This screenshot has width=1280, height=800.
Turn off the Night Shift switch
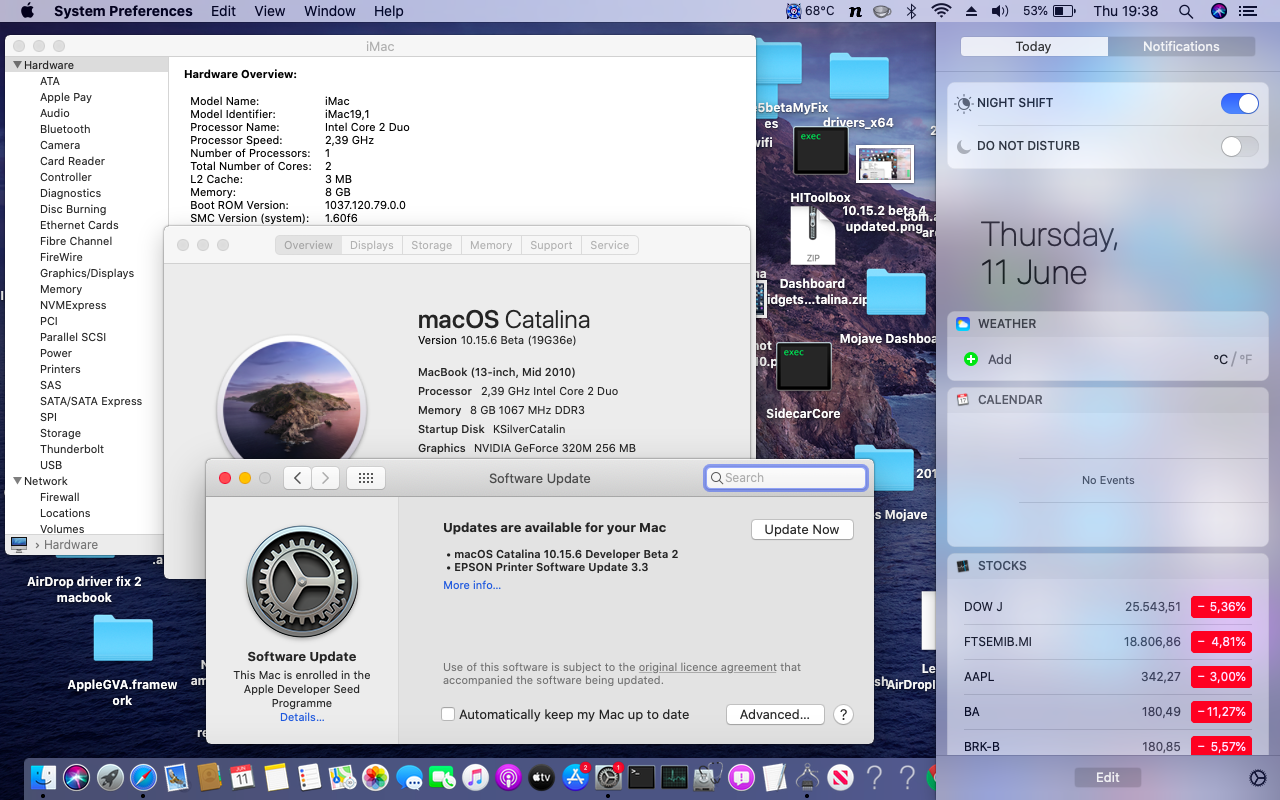[1240, 103]
